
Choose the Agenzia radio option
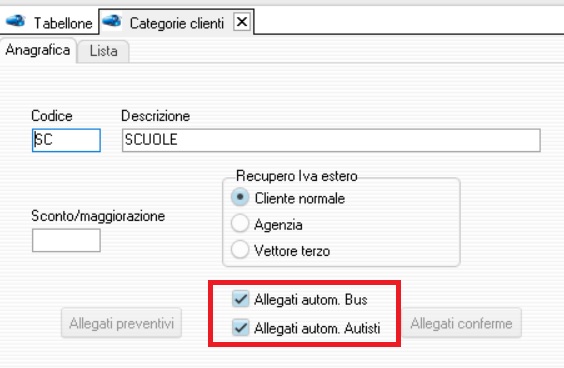tap(240, 223)
